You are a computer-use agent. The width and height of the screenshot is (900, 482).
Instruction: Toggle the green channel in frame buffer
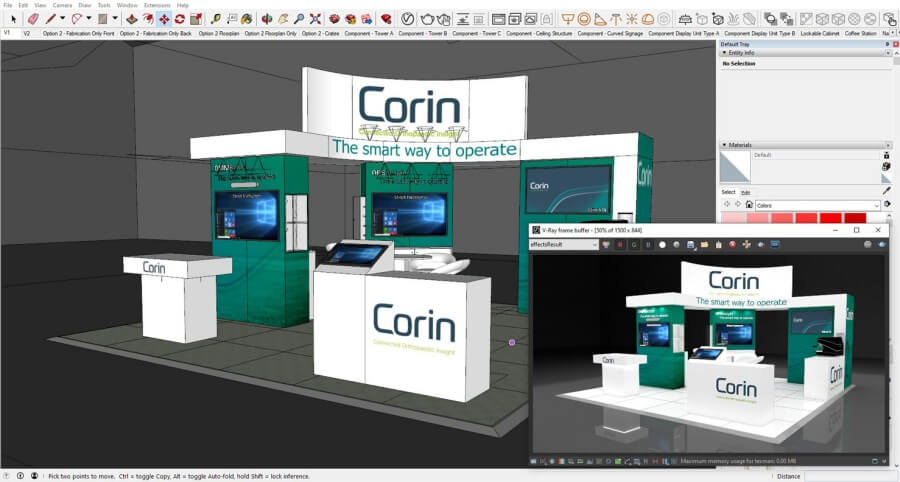click(634, 244)
